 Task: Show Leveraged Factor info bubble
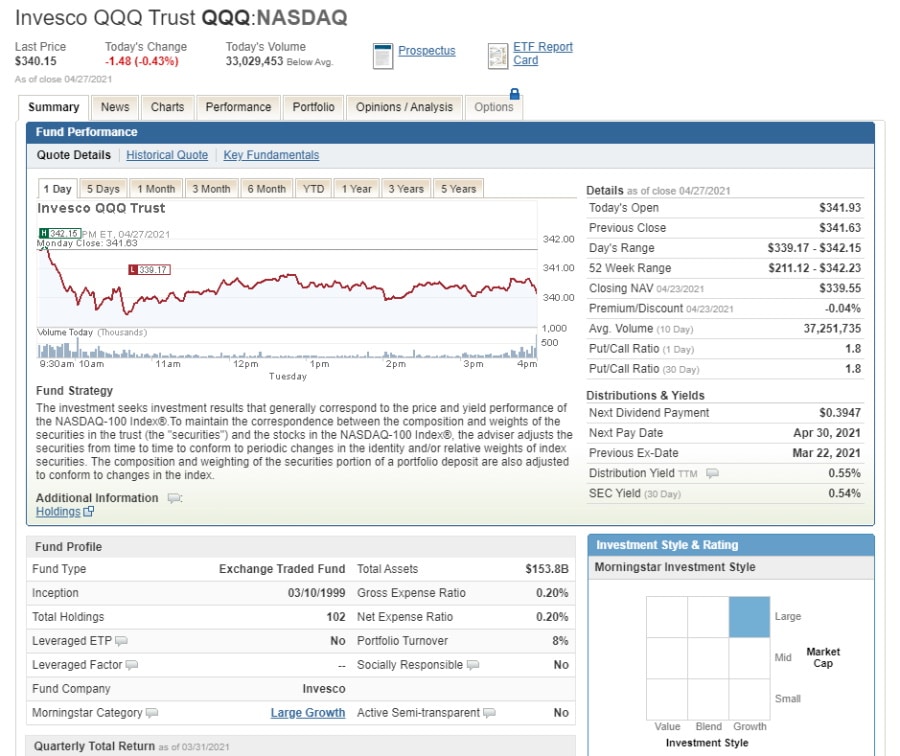click(x=131, y=665)
